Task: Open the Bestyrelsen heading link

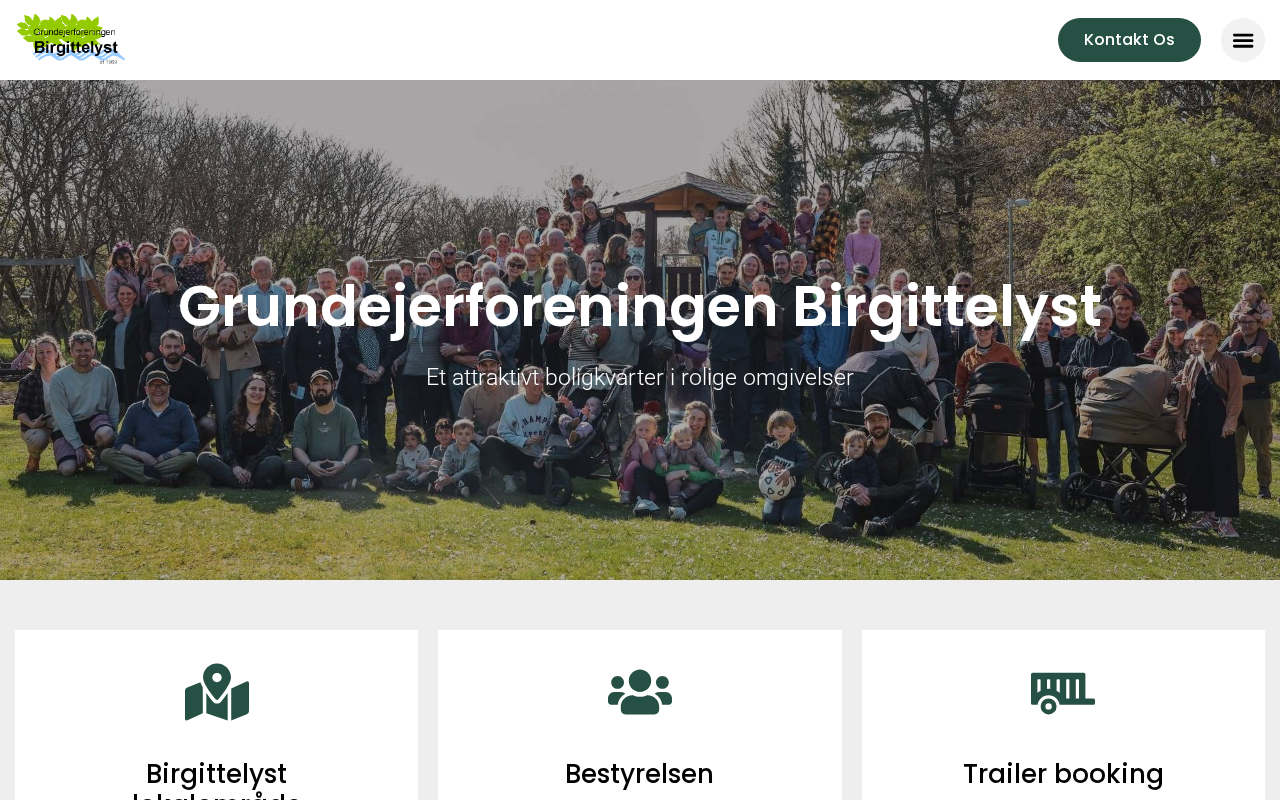Action: click(x=639, y=774)
